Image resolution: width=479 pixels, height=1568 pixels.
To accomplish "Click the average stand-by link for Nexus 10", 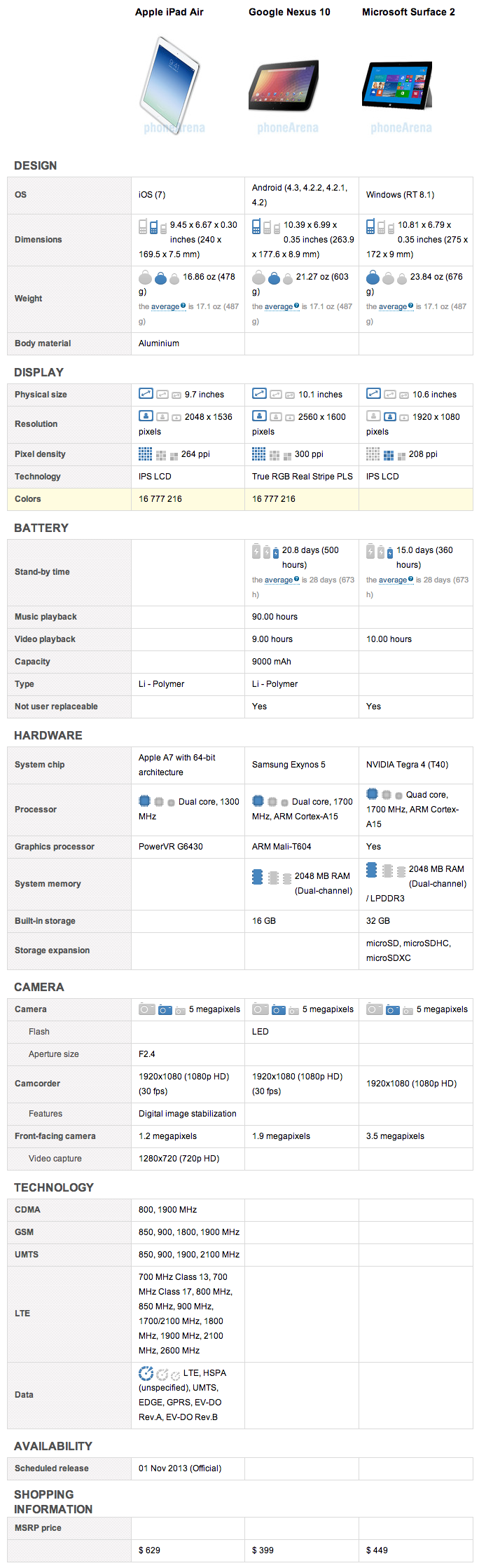I will tap(279, 580).
